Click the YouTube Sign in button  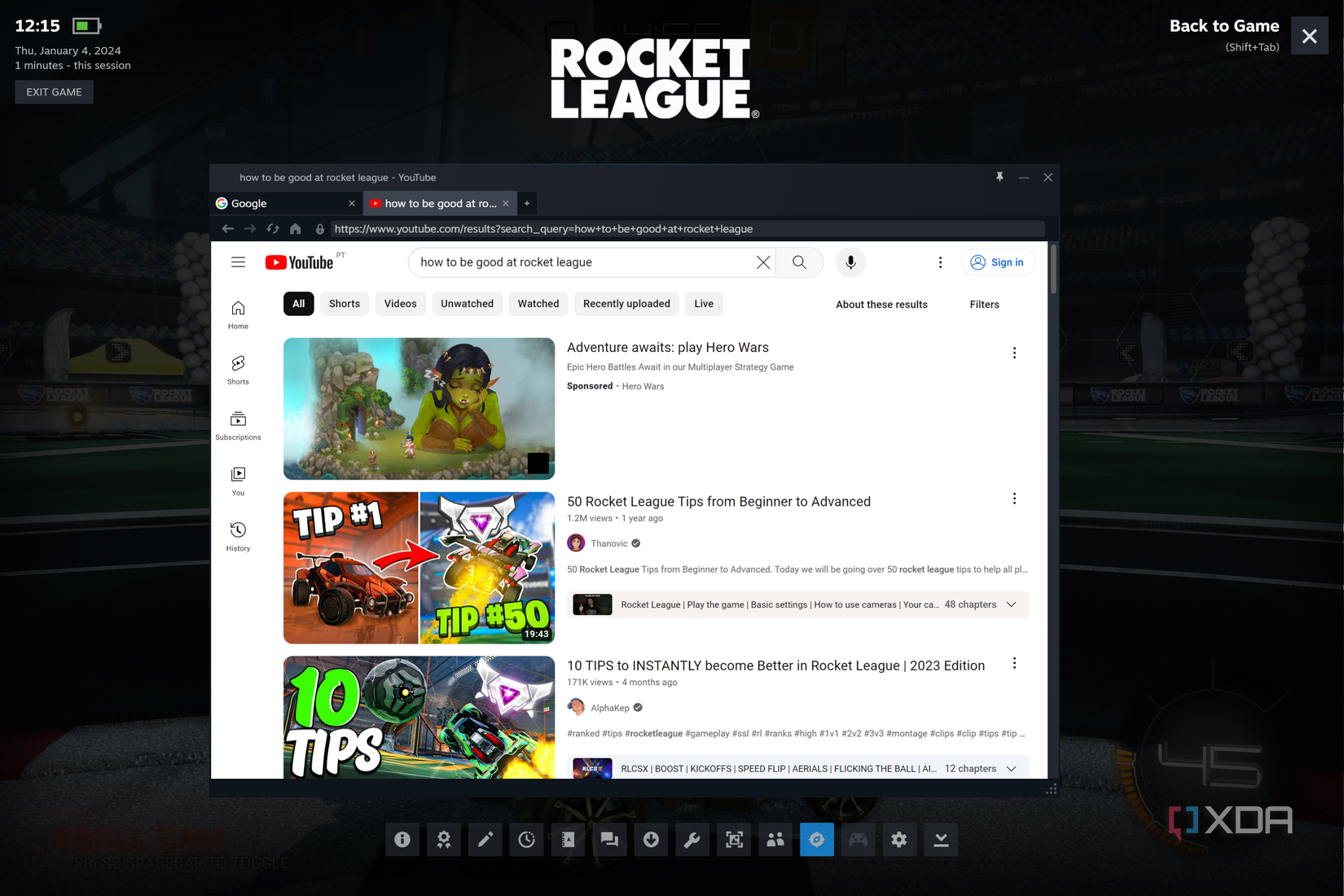998,262
